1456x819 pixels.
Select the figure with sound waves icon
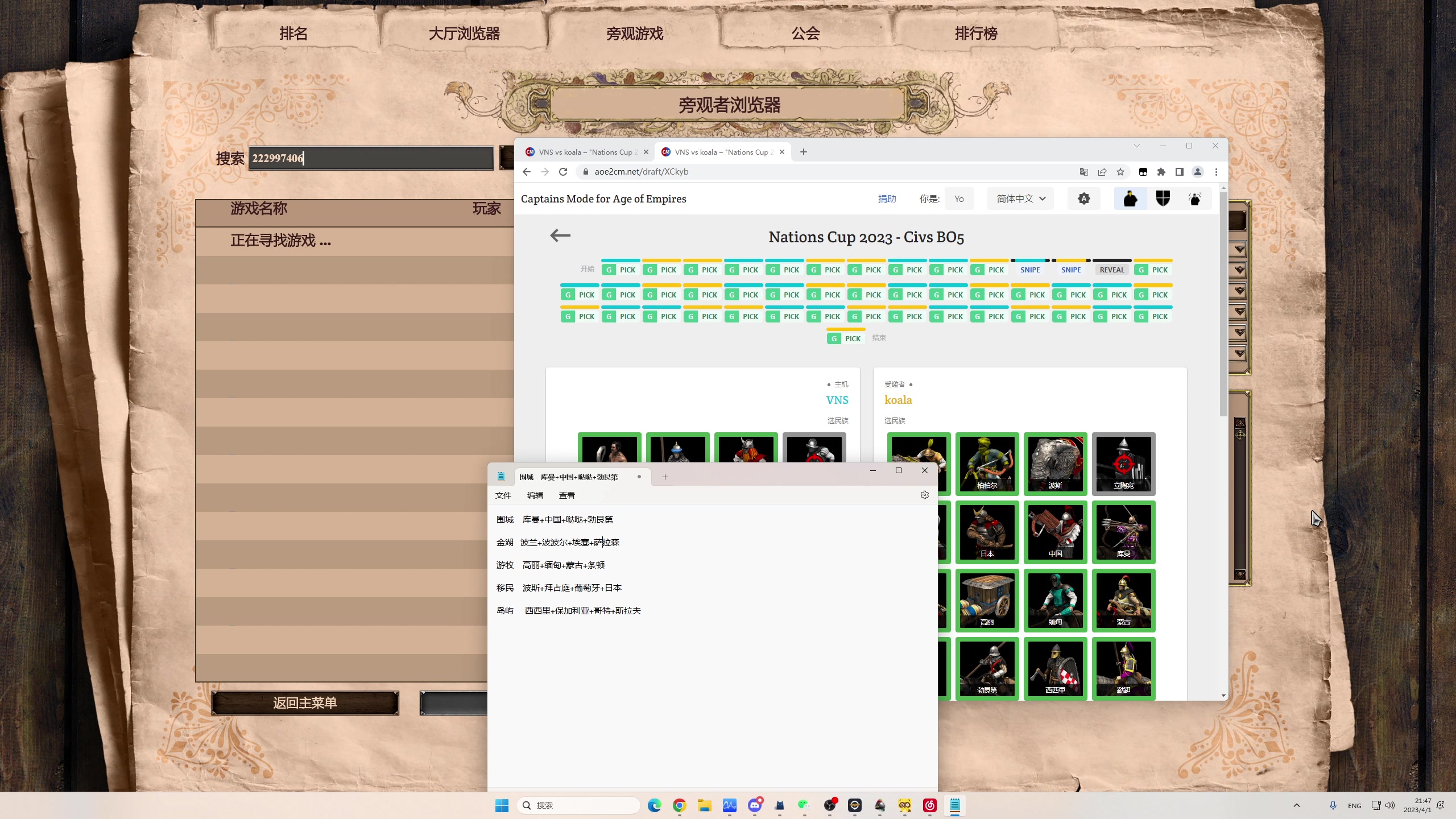click(1195, 198)
